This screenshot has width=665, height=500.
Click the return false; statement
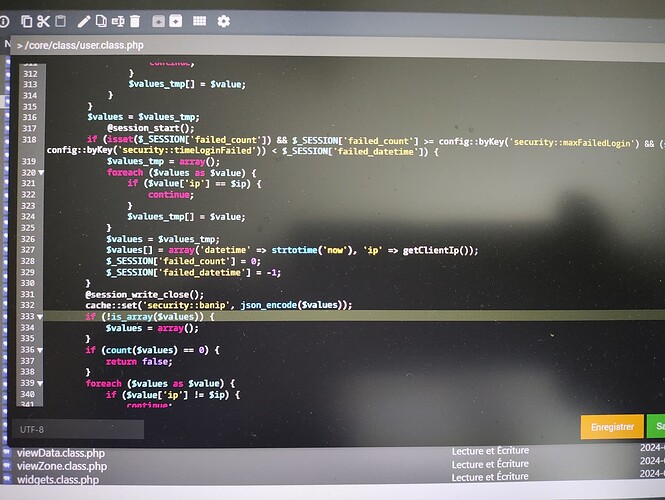tap(139, 361)
